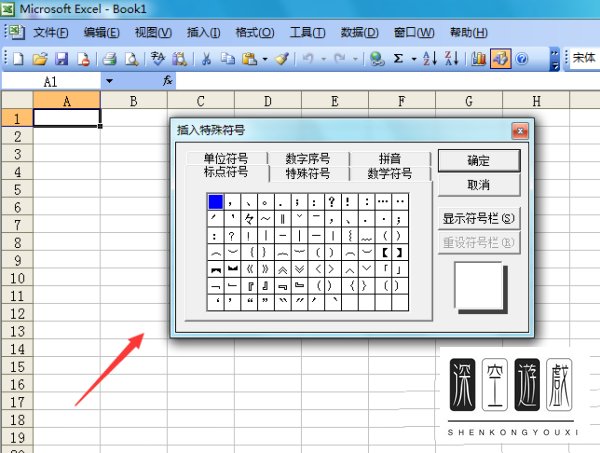Image resolution: width=600 pixels, height=453 pixels.
Task: Choose the 《 double angle bracket symbol
Action: coord(249,269)
